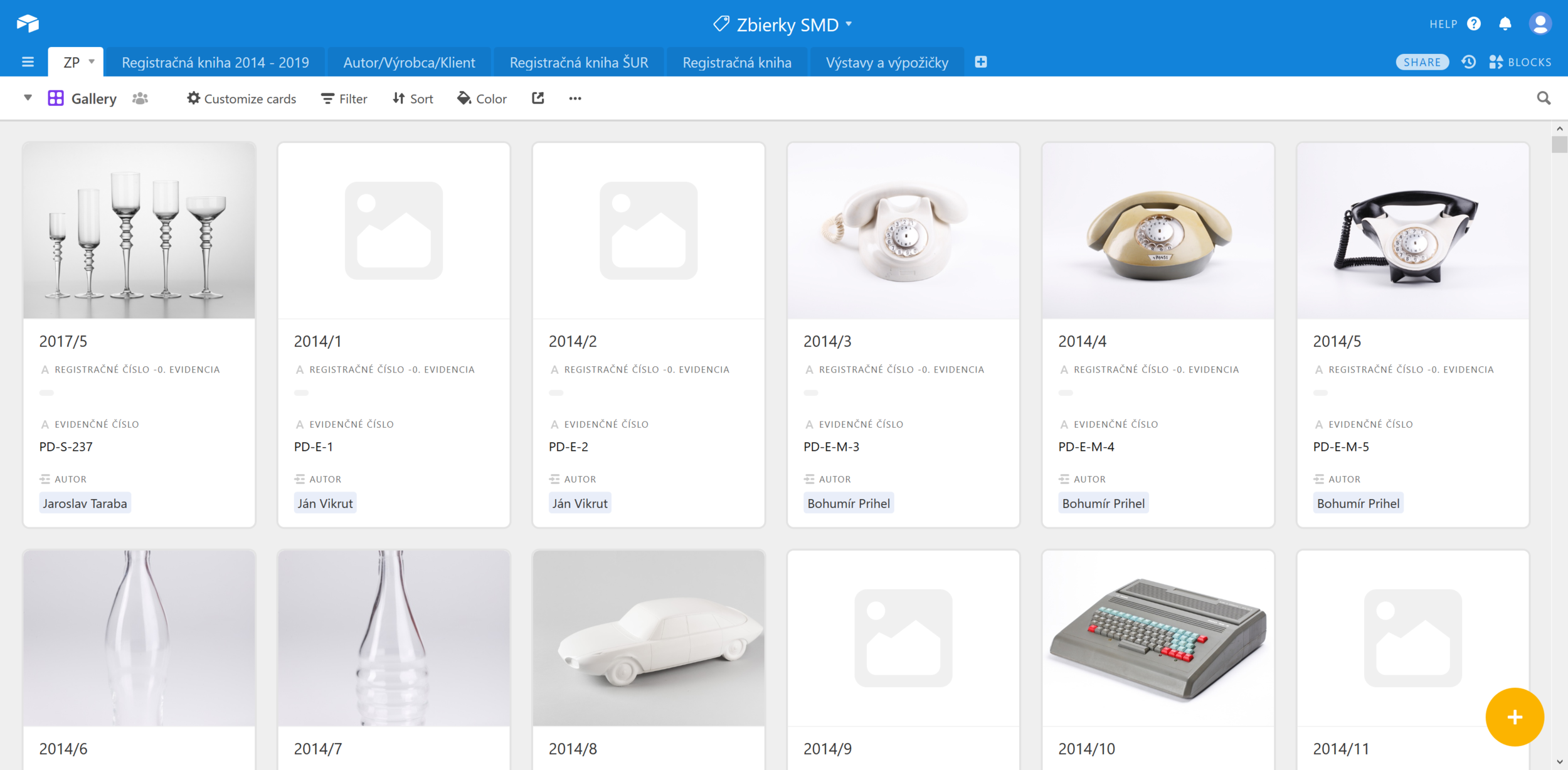Open the collaborators people icon beside Gallery

[140, 98]
